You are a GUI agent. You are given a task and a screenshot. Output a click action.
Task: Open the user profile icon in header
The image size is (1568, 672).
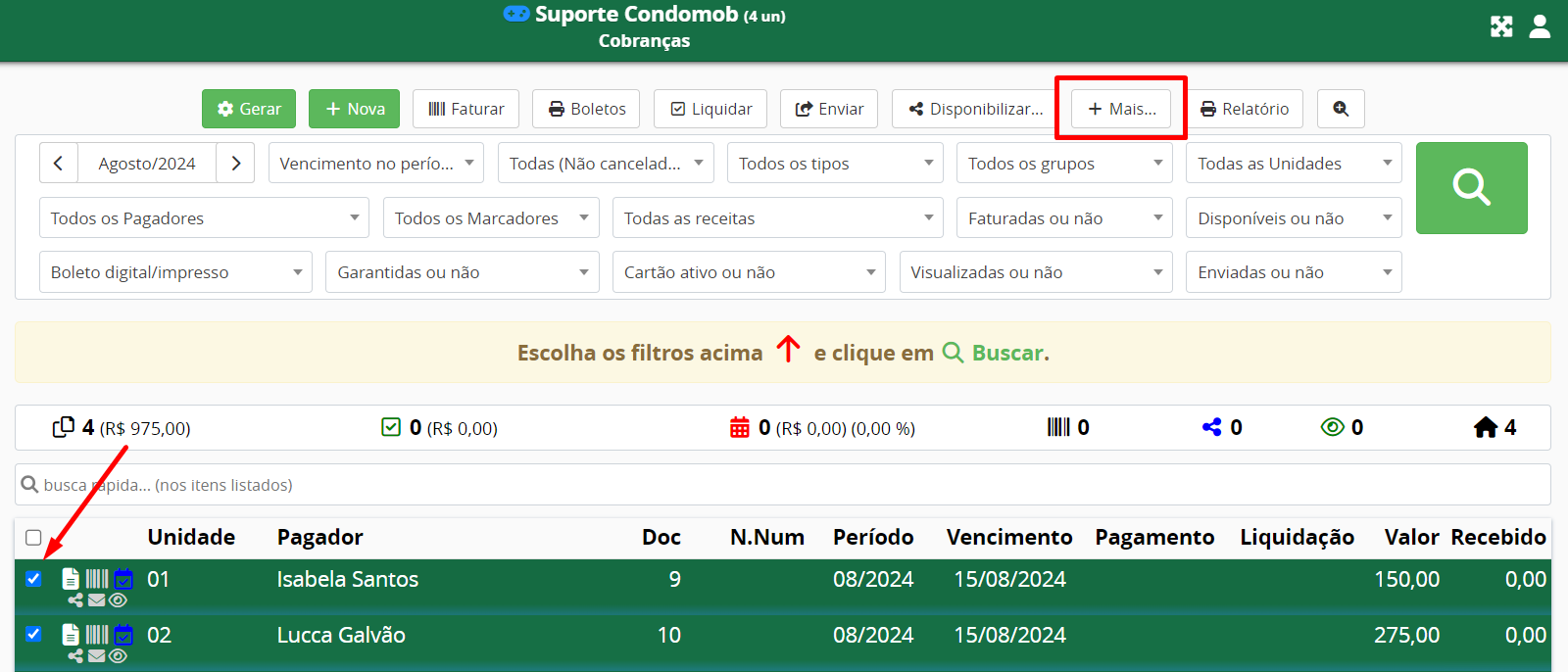(1540, 26)
